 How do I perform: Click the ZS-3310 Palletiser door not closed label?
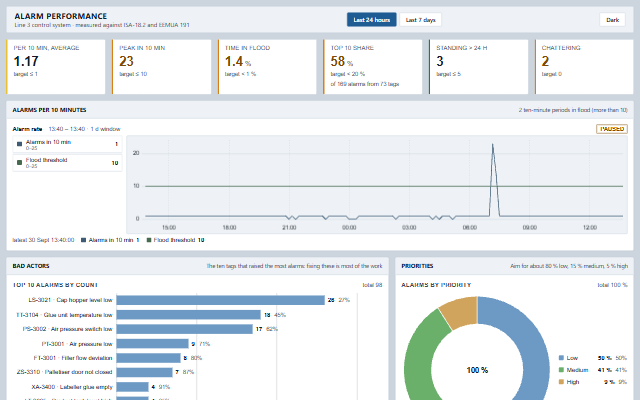[x=64, y=372]
